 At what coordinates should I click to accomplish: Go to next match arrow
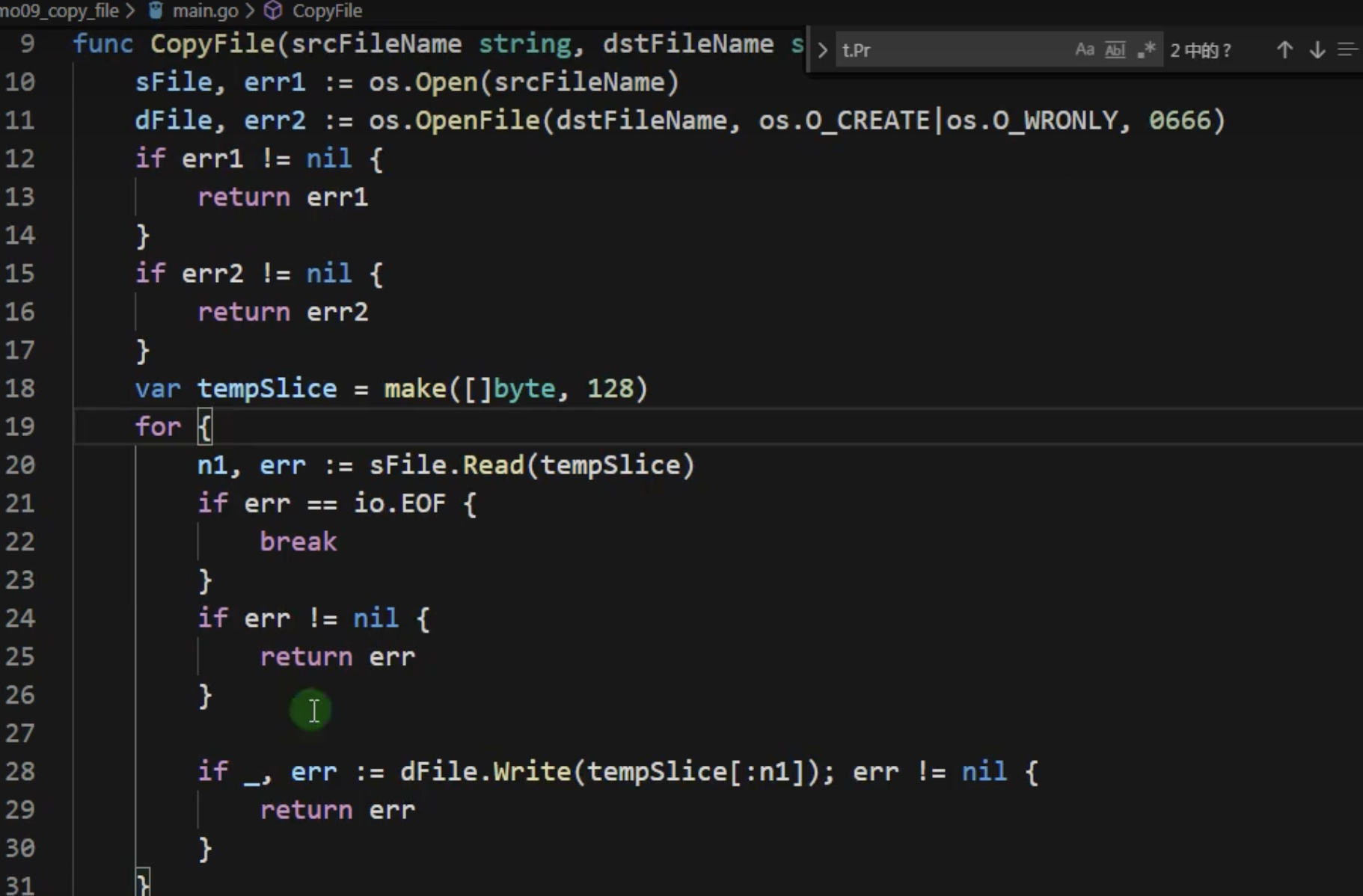1317,50
